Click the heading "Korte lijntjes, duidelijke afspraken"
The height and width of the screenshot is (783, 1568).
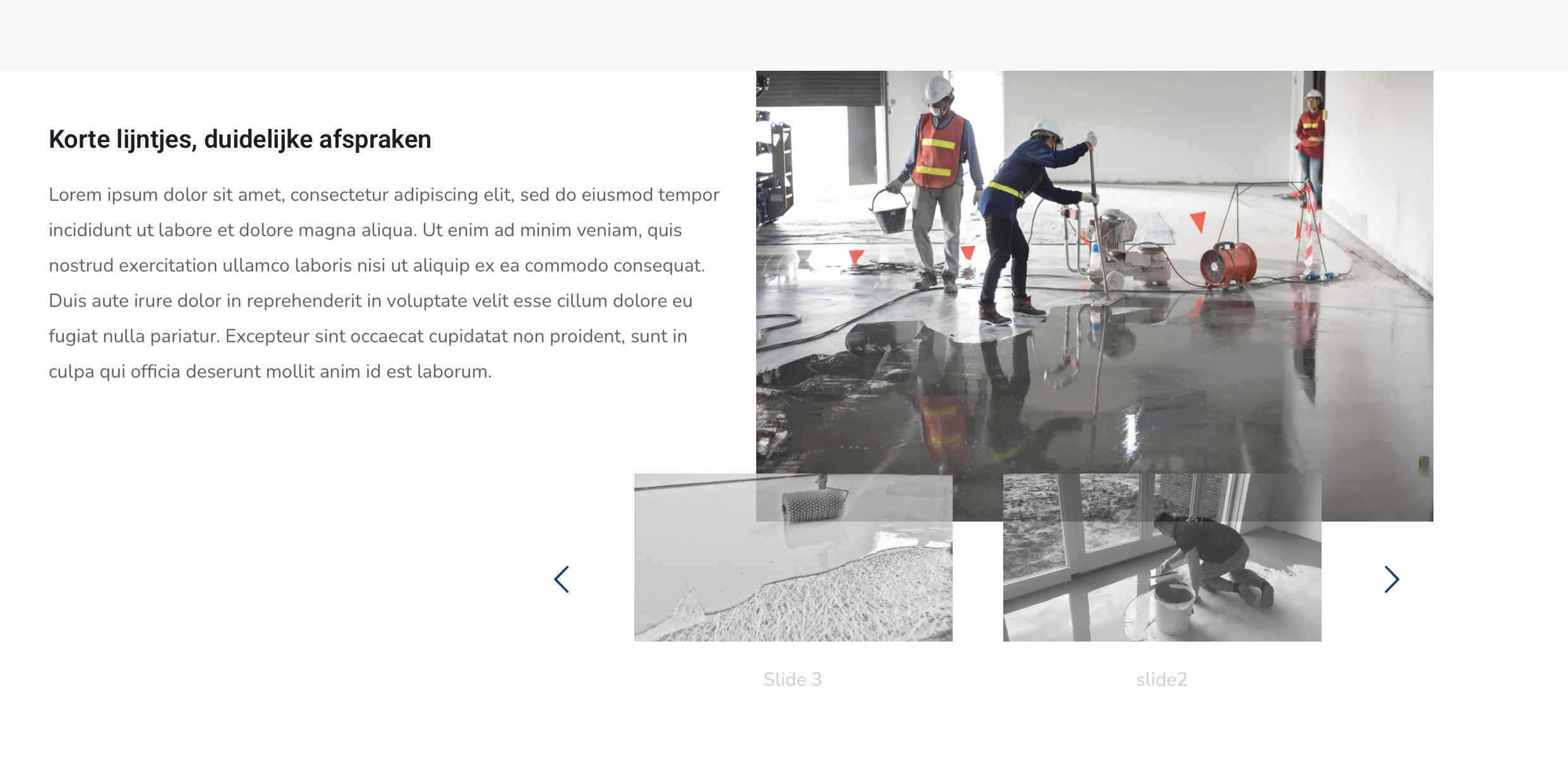click(x=240, y=139)
